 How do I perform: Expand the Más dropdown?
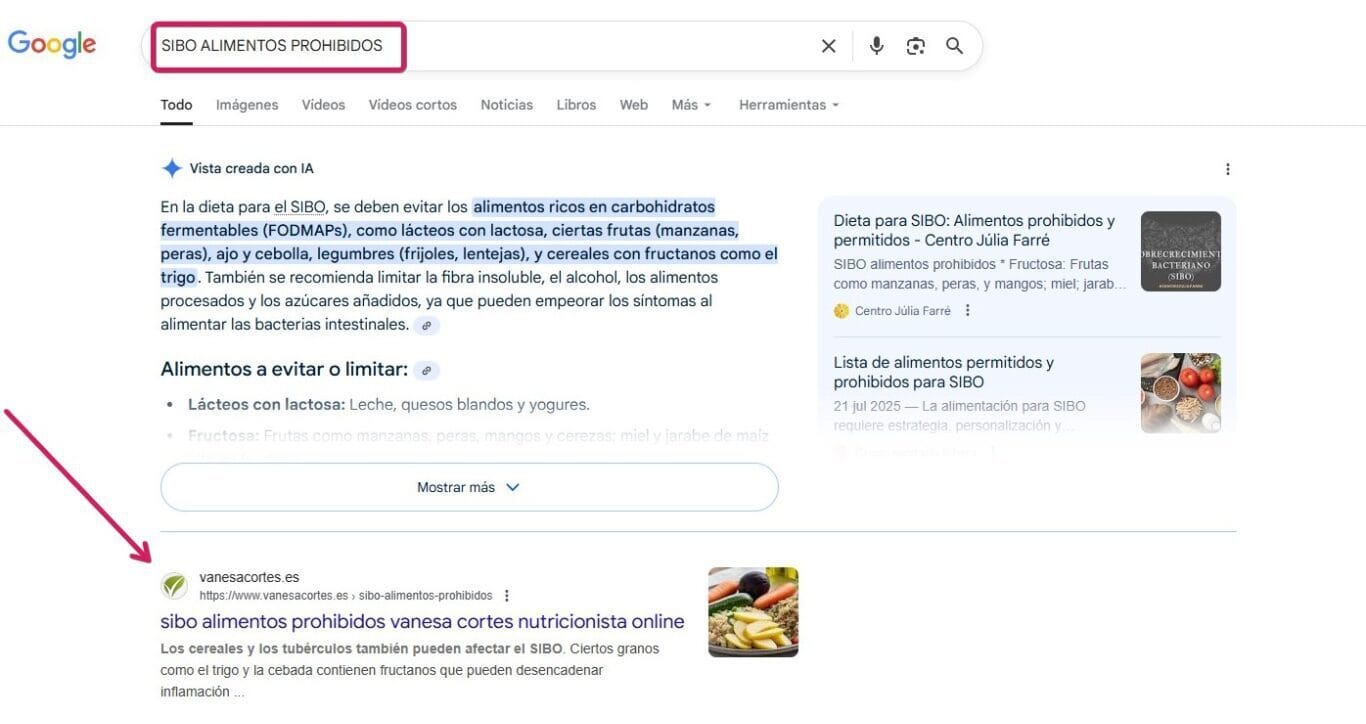click(x=691, y=105)
